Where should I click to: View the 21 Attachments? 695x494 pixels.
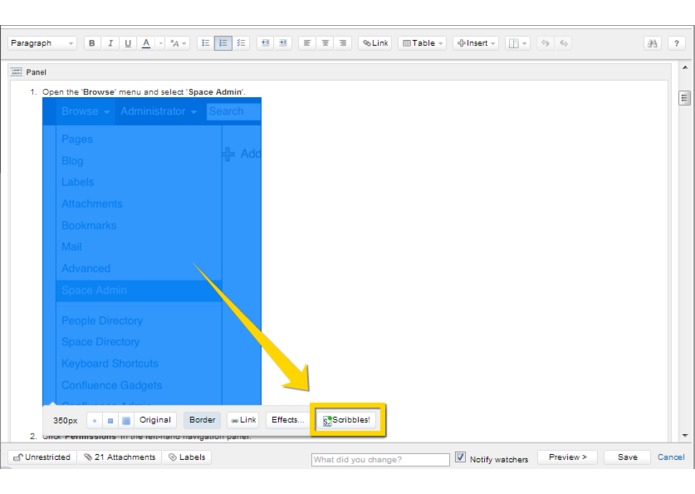click(x=120, y=457)
